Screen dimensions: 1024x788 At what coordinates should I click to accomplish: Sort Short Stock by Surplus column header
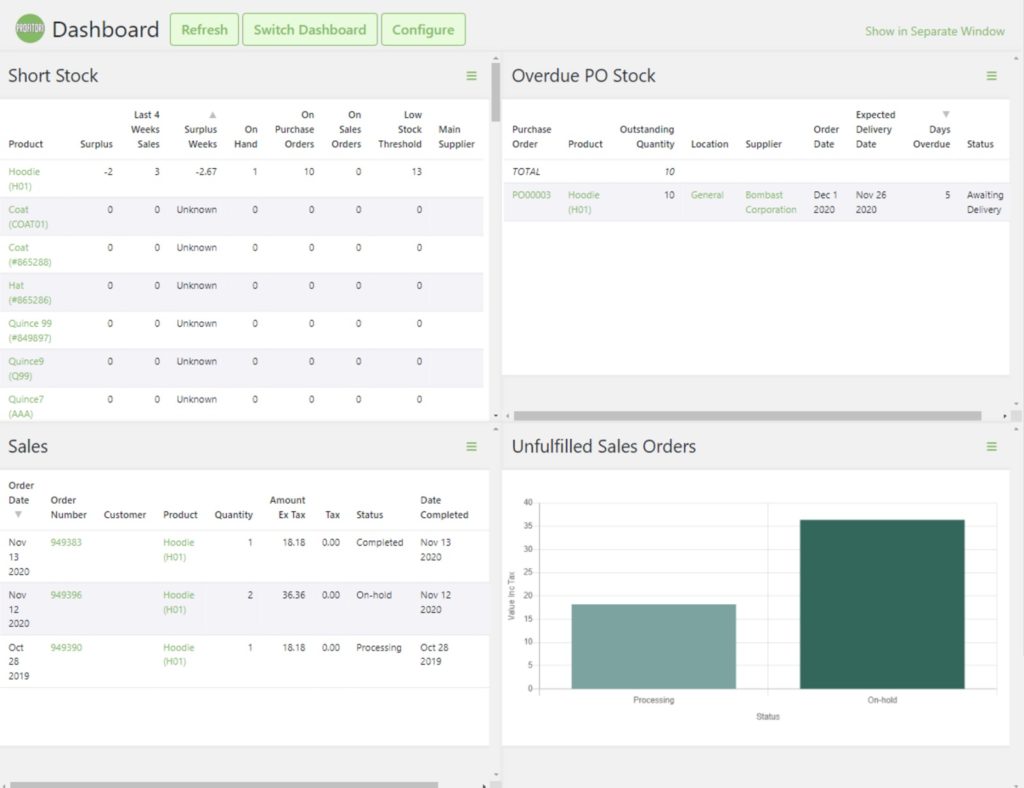tap(96, 144)
